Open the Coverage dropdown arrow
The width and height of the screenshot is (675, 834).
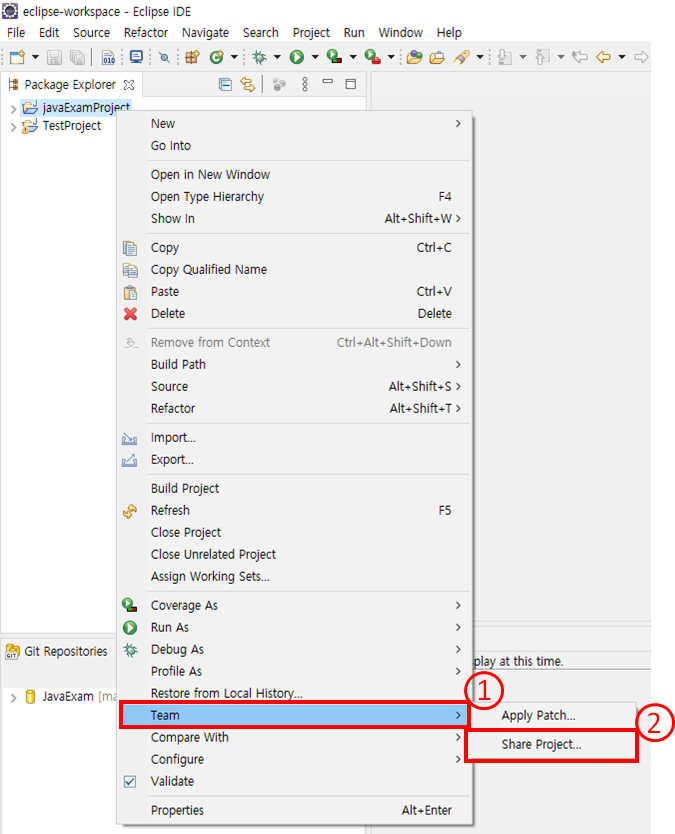tap(353, 57)
